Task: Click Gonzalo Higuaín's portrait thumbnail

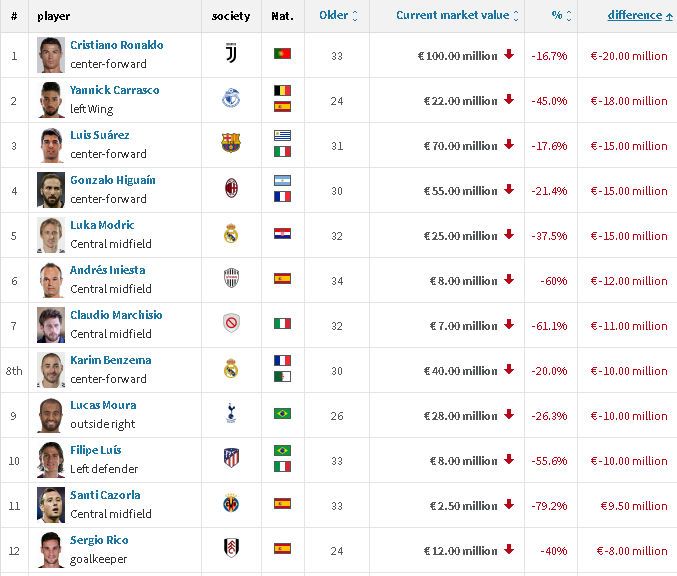Action: [x=51, y=190]
